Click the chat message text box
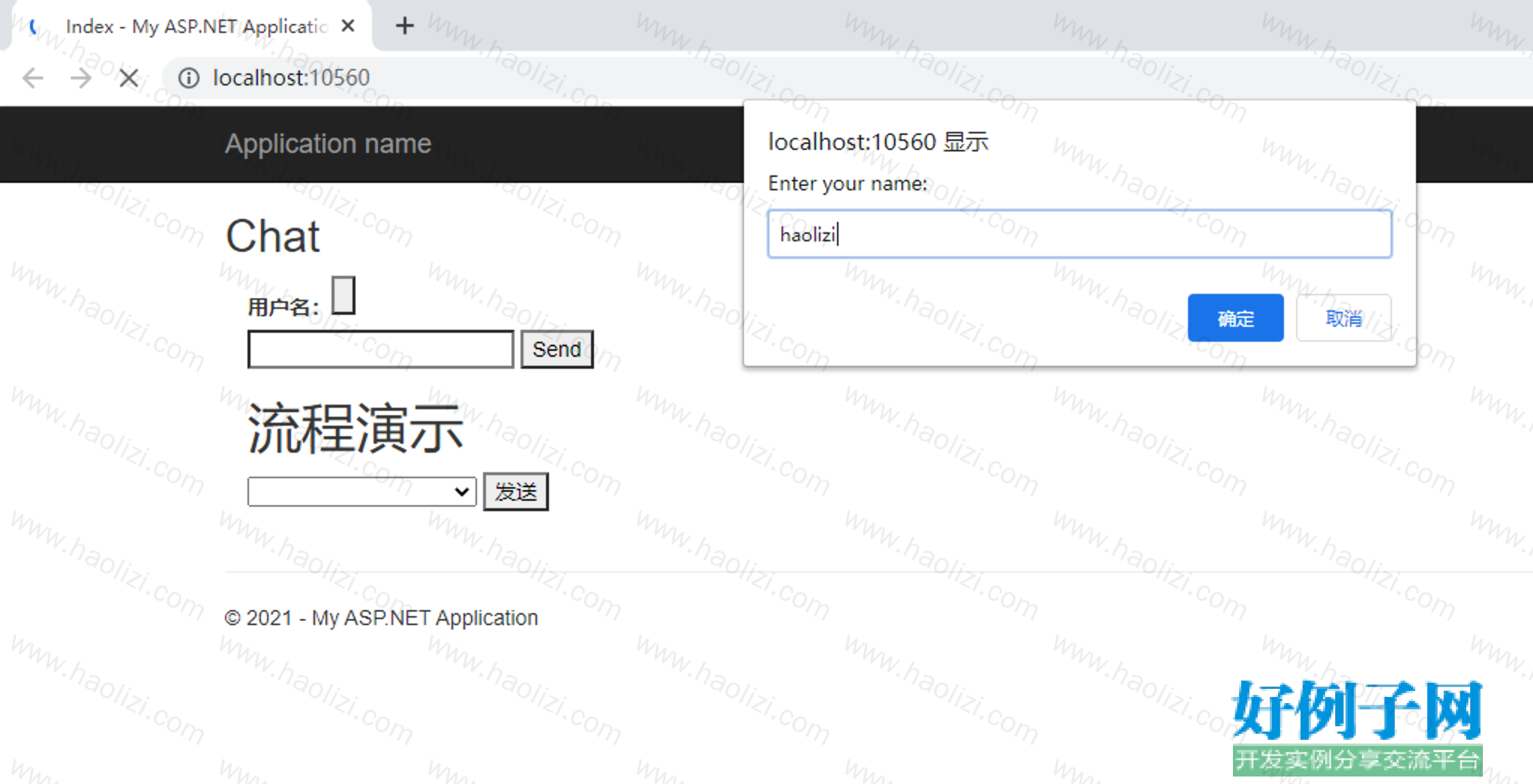Screen dimensions: 1533x784 point(381,349)
